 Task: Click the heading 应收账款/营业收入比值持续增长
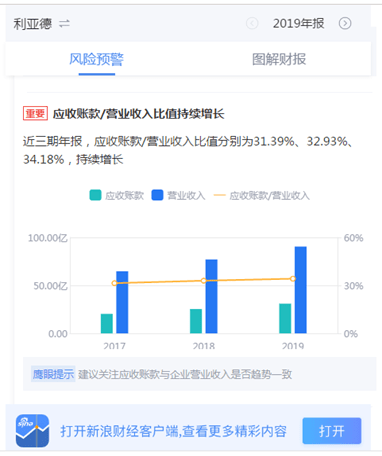click(139, 114)
